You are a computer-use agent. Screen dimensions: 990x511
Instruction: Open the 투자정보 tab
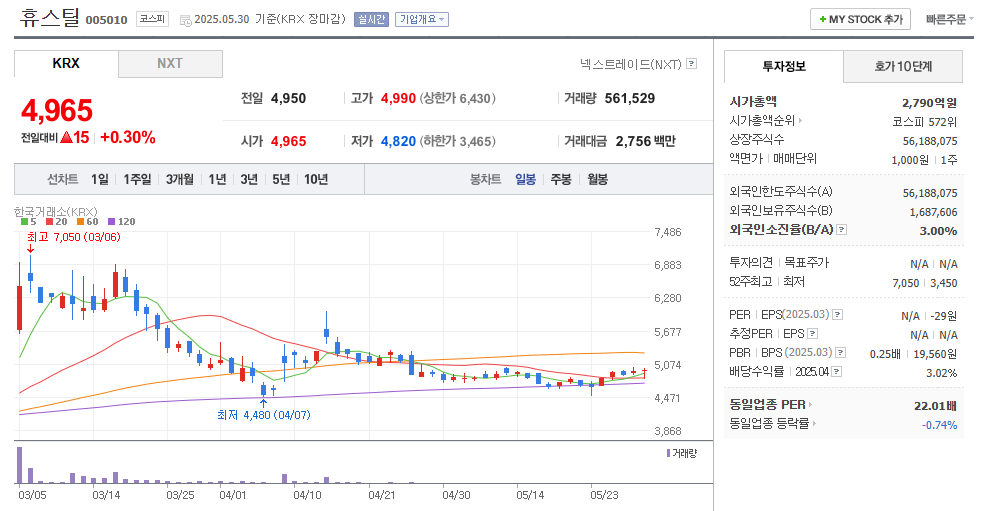coord(784,66)
